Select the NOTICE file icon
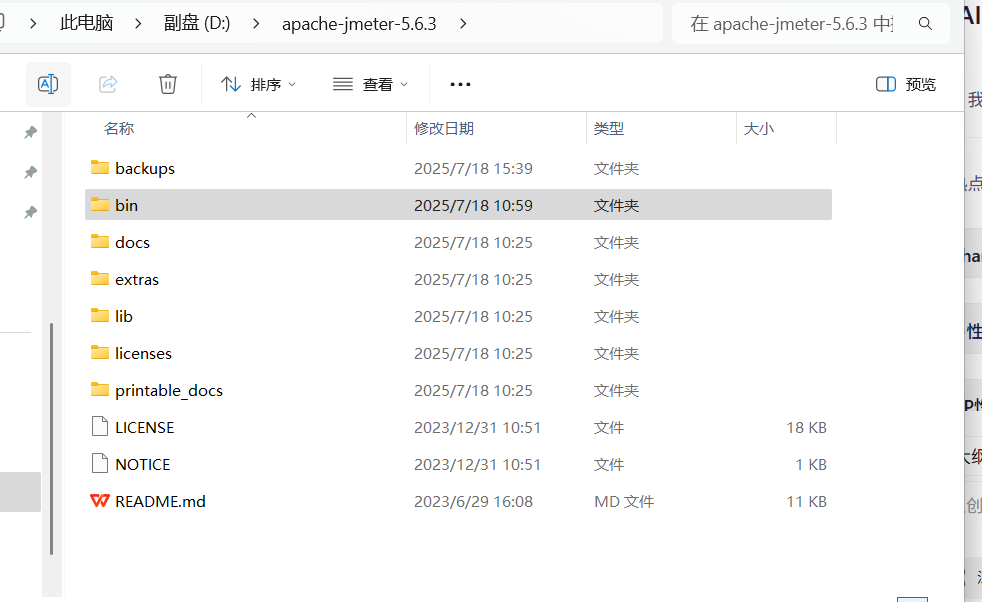Image resolution: width=982 pixels, height=602 pixels. 100,464
